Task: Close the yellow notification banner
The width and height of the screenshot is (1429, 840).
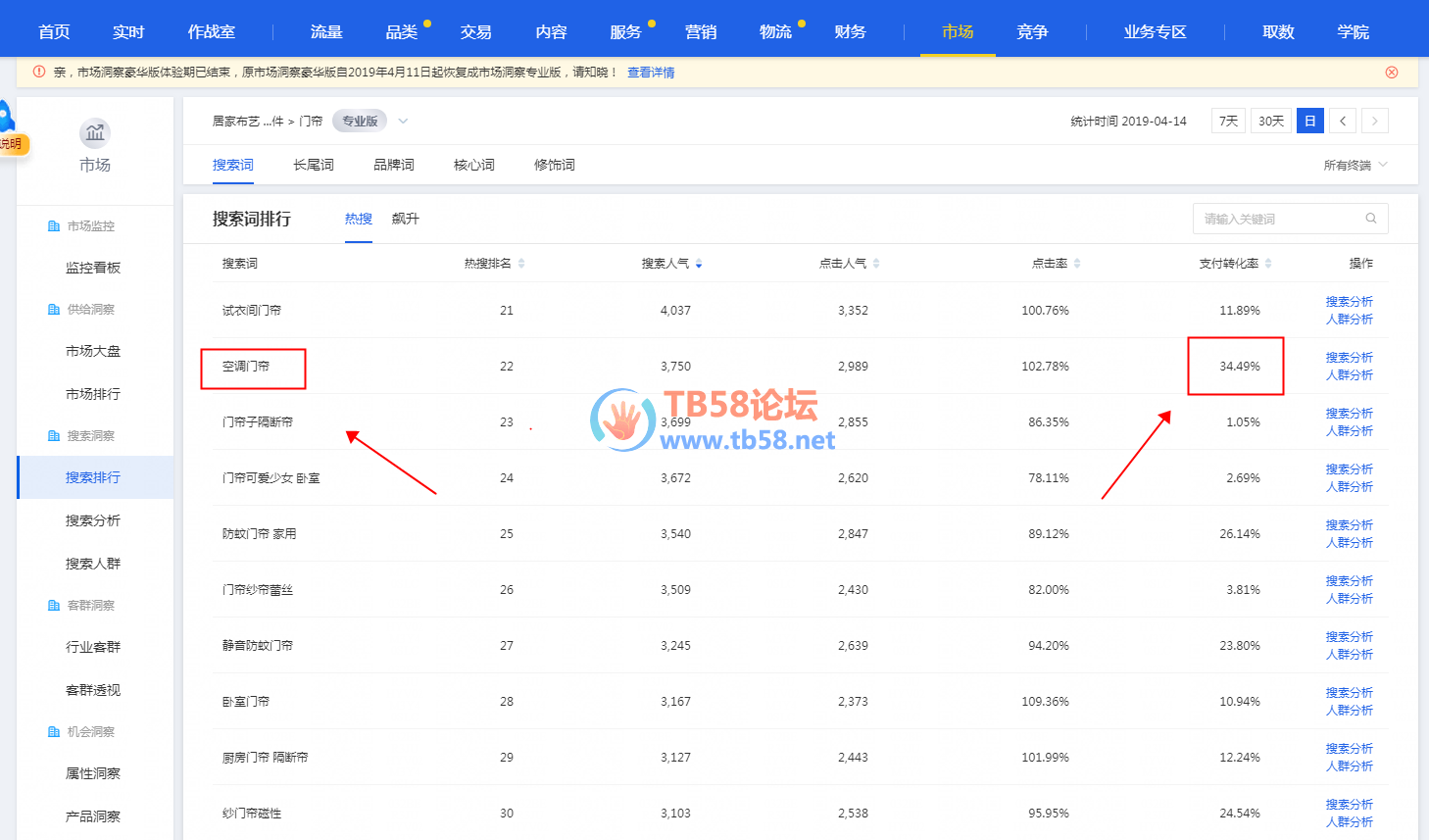Action: point(1391,73)
